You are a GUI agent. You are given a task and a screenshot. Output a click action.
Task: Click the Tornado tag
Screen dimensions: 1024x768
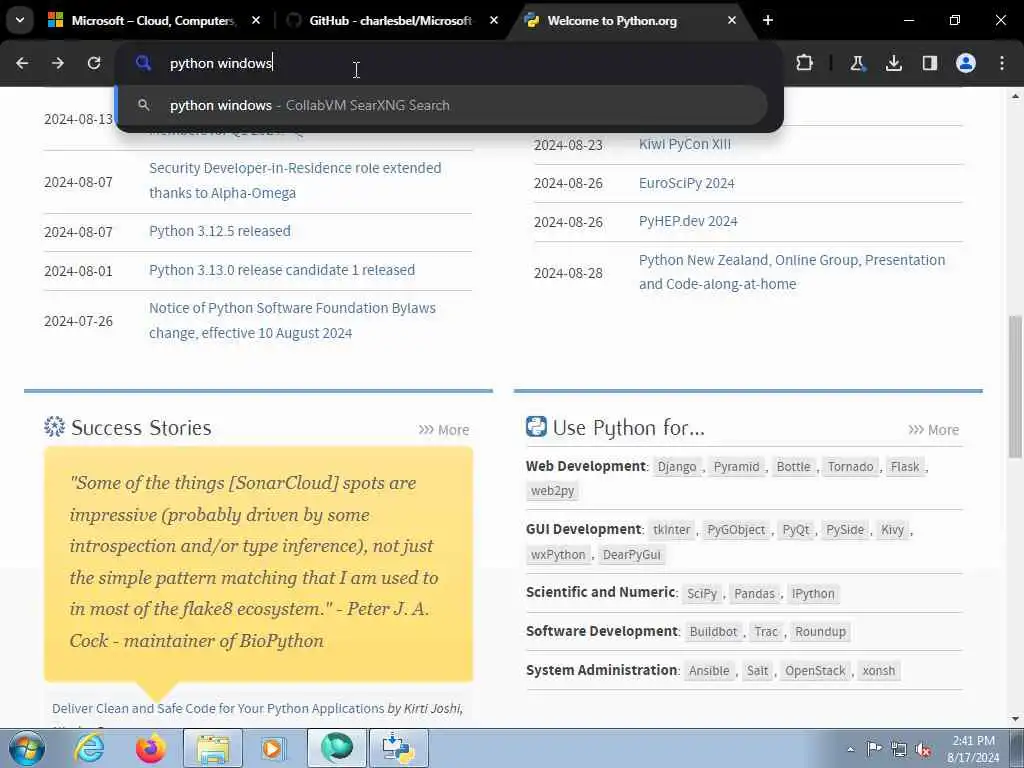[x=850, y=467]
